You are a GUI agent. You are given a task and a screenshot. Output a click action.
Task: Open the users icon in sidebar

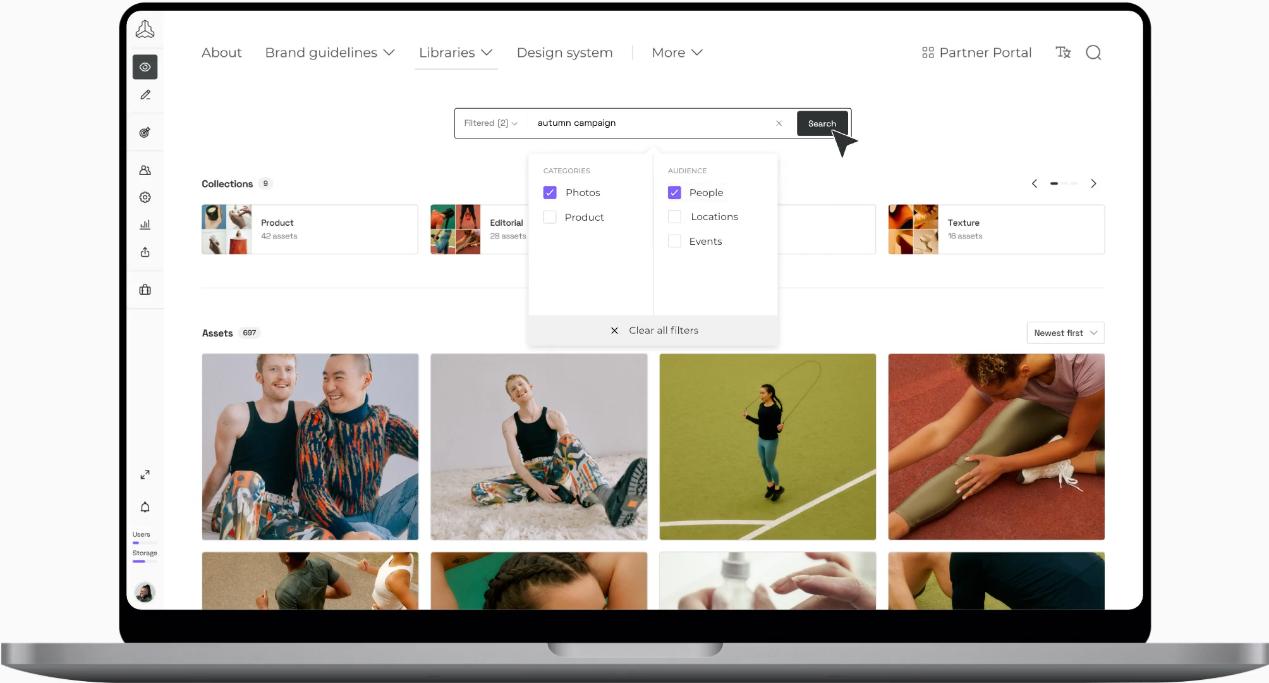pos(145,171)
